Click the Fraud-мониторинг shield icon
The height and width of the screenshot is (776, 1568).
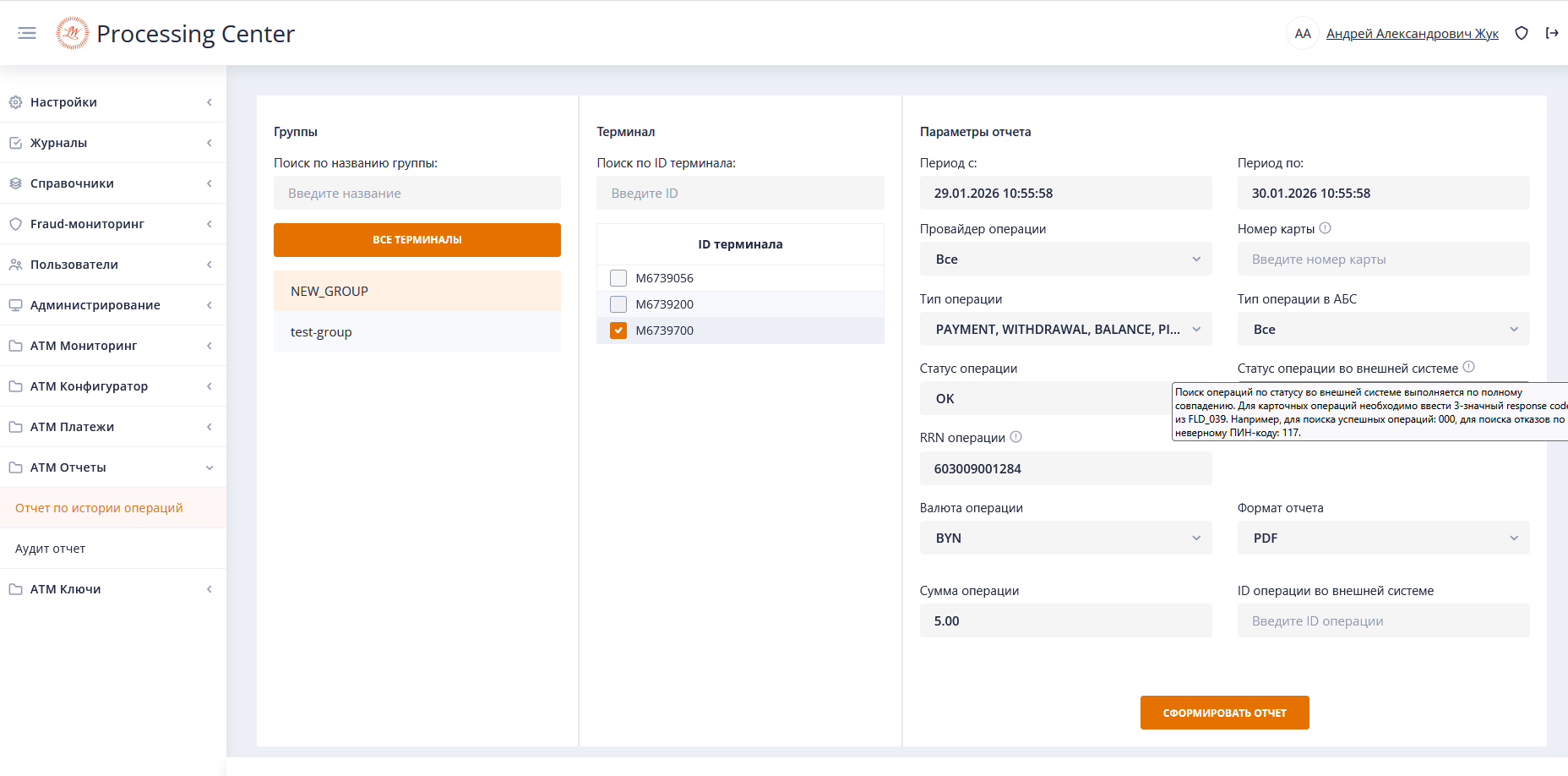pyautogui.click(x=15, y=224)
